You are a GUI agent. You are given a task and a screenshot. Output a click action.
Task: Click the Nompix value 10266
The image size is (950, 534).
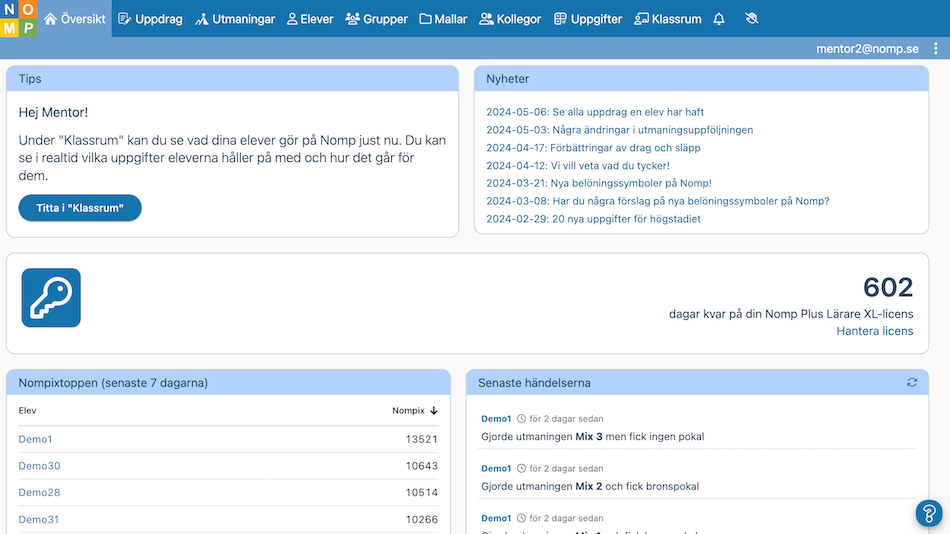point(422,519)
